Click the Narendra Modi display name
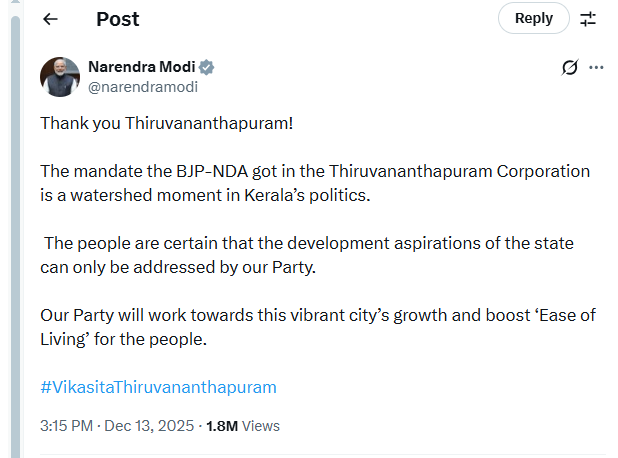 (141, 67)
